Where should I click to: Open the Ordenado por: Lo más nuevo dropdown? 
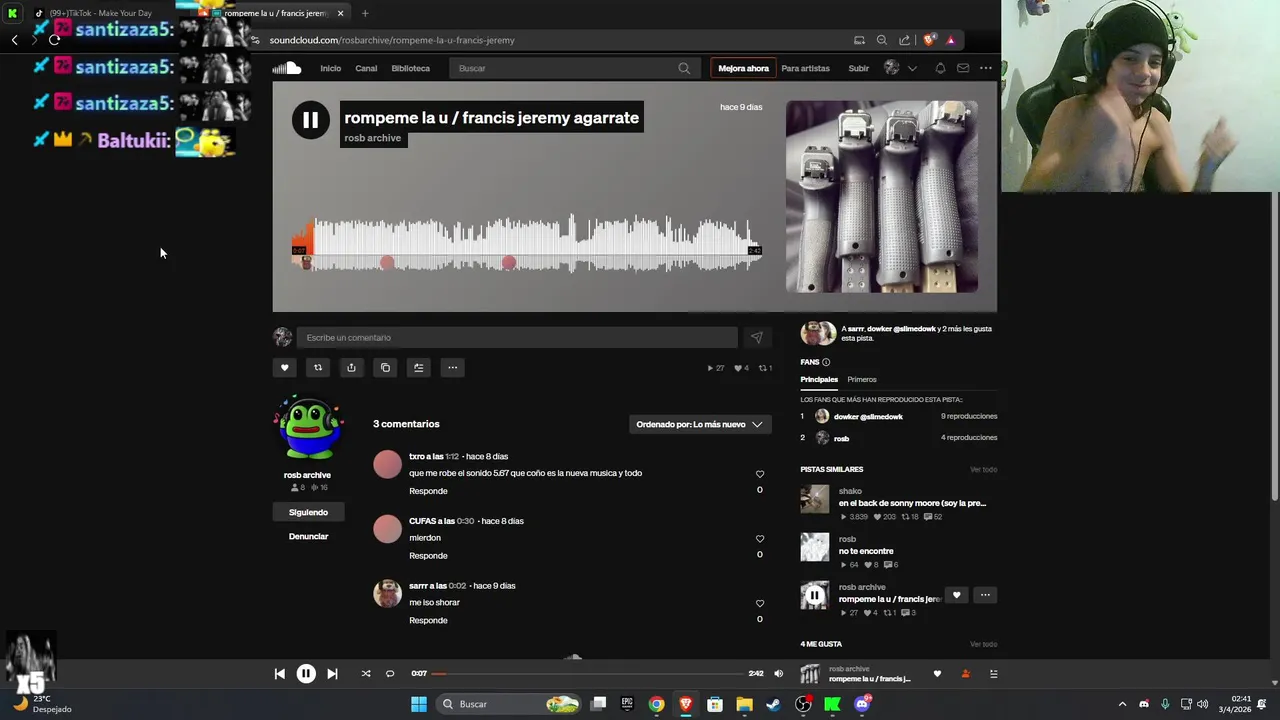700,424
